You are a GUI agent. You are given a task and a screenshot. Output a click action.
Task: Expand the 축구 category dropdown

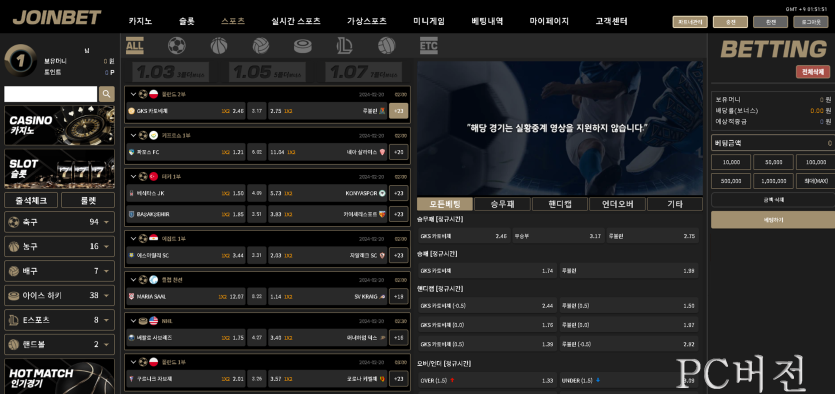point(107,222)
